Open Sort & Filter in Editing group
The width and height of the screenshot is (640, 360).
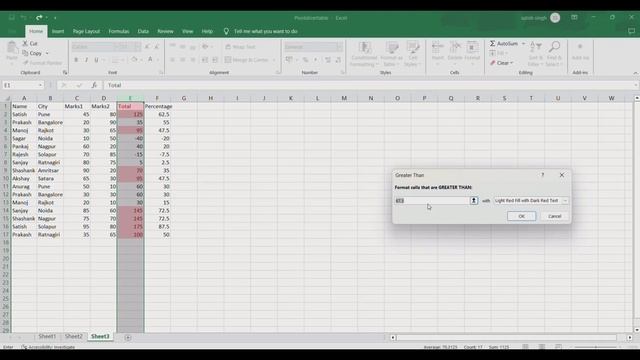(x=535, y=54)
